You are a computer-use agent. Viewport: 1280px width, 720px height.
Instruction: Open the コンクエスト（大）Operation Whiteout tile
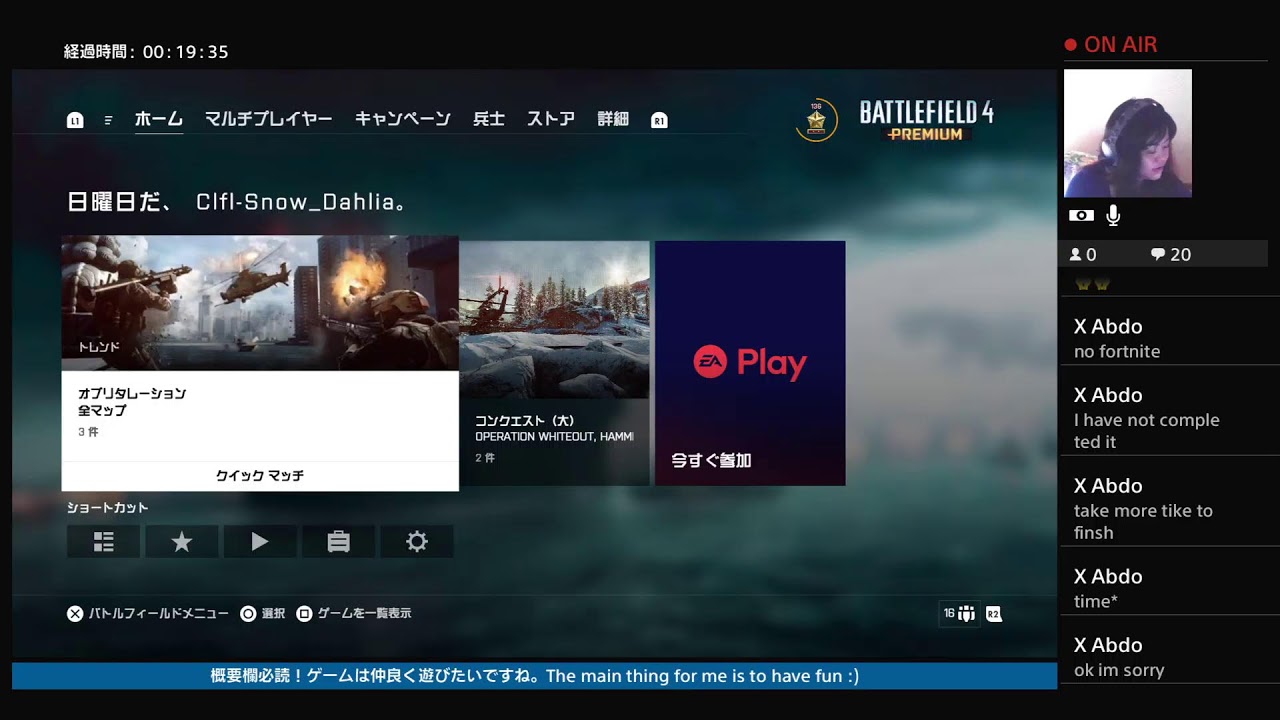[x=554, y=363]
